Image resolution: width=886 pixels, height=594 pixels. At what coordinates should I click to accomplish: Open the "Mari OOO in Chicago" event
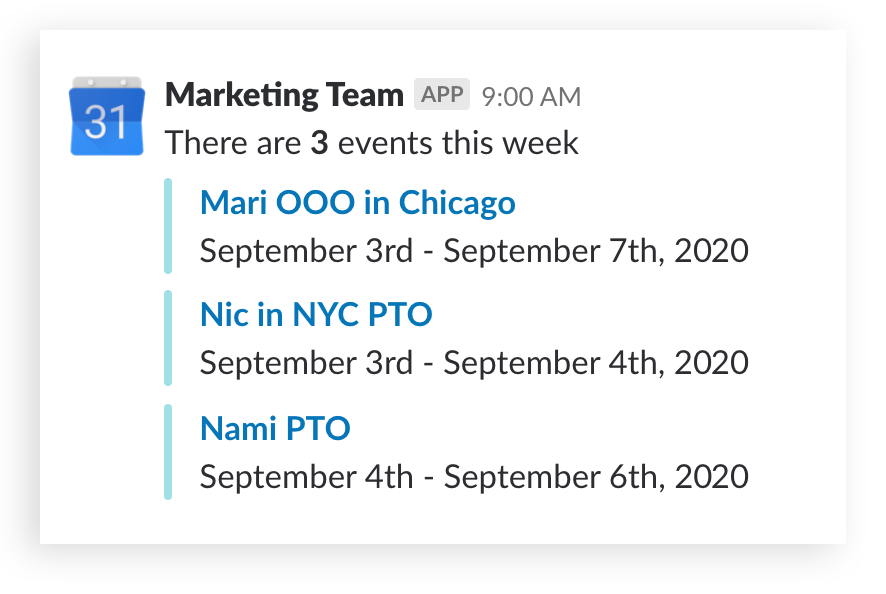357,202
